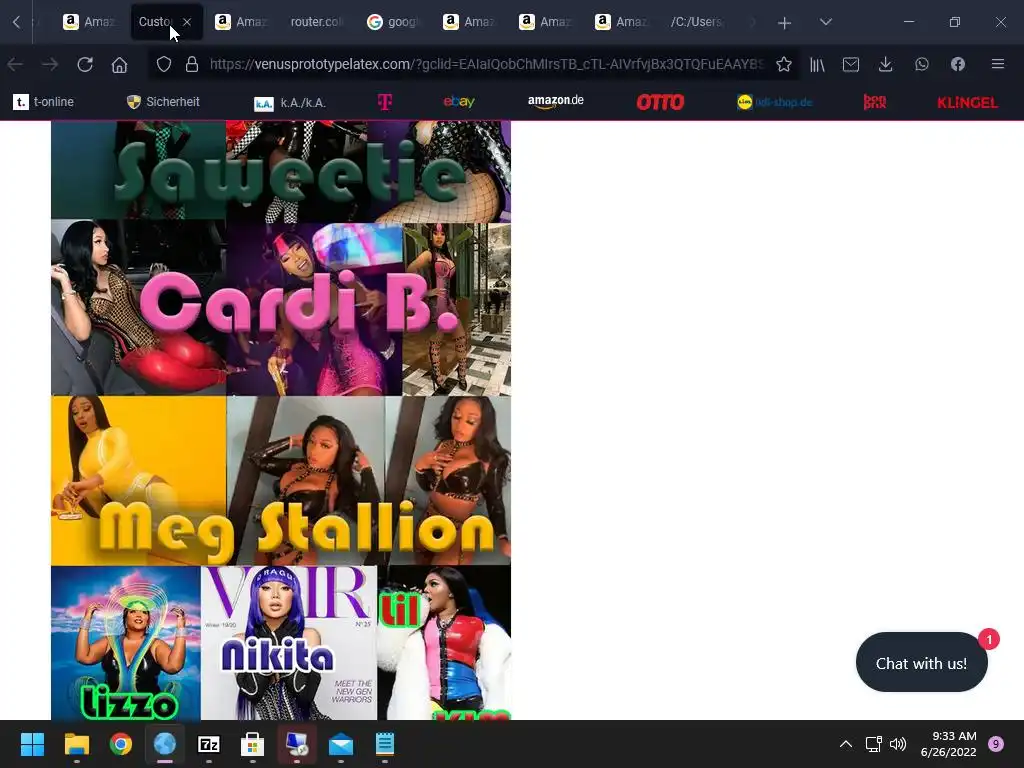This screenshot has width=1024, height=768.
Task: Expand the list all tabs chevron
Action: [825, 22]
